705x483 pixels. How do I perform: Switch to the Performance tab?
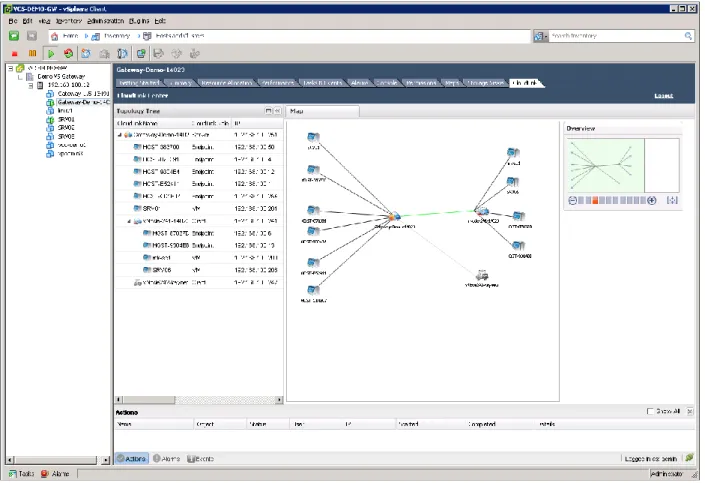pyautogui.click(x=277, y=83)
